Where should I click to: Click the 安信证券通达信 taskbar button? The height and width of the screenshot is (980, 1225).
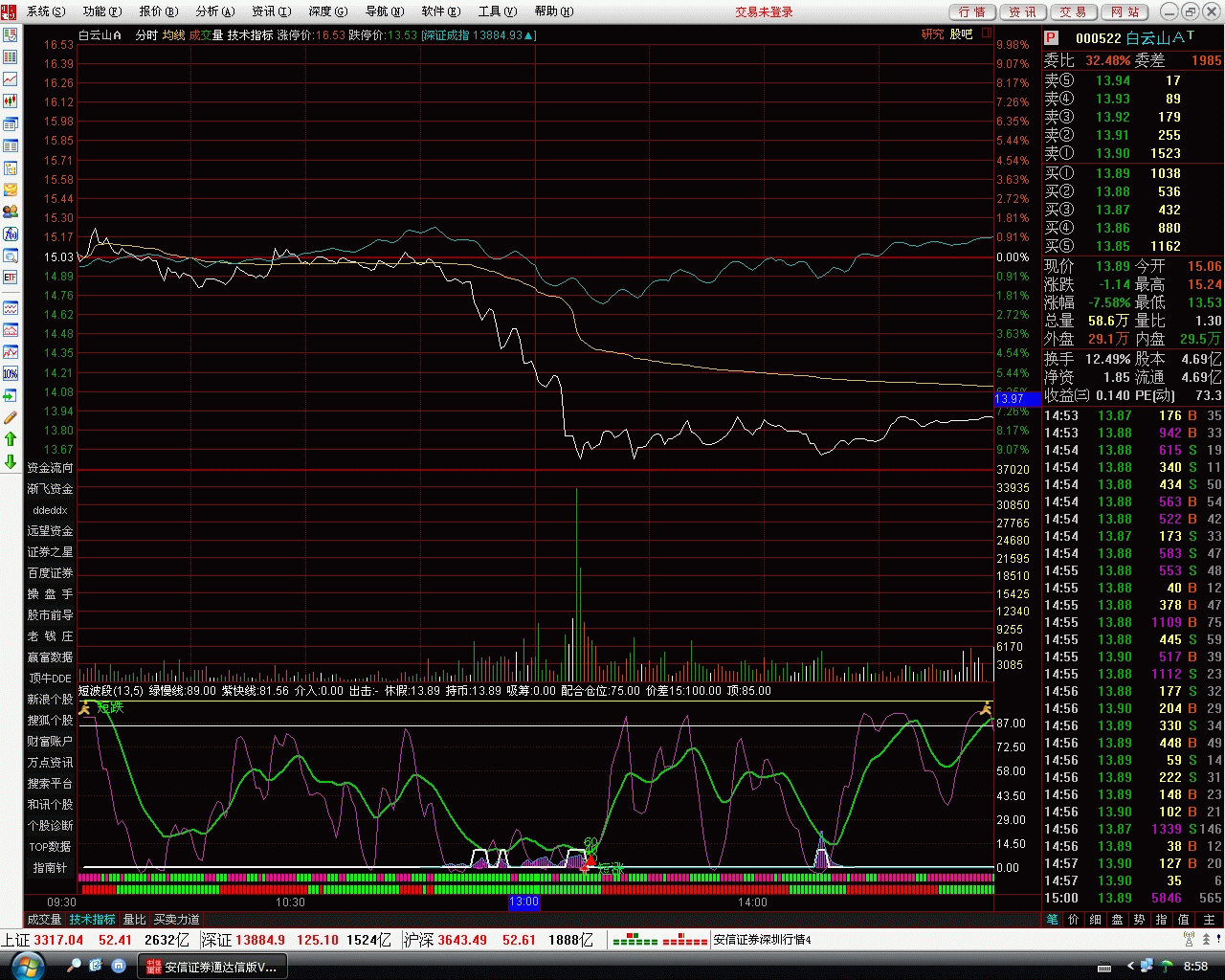(212, 966)
